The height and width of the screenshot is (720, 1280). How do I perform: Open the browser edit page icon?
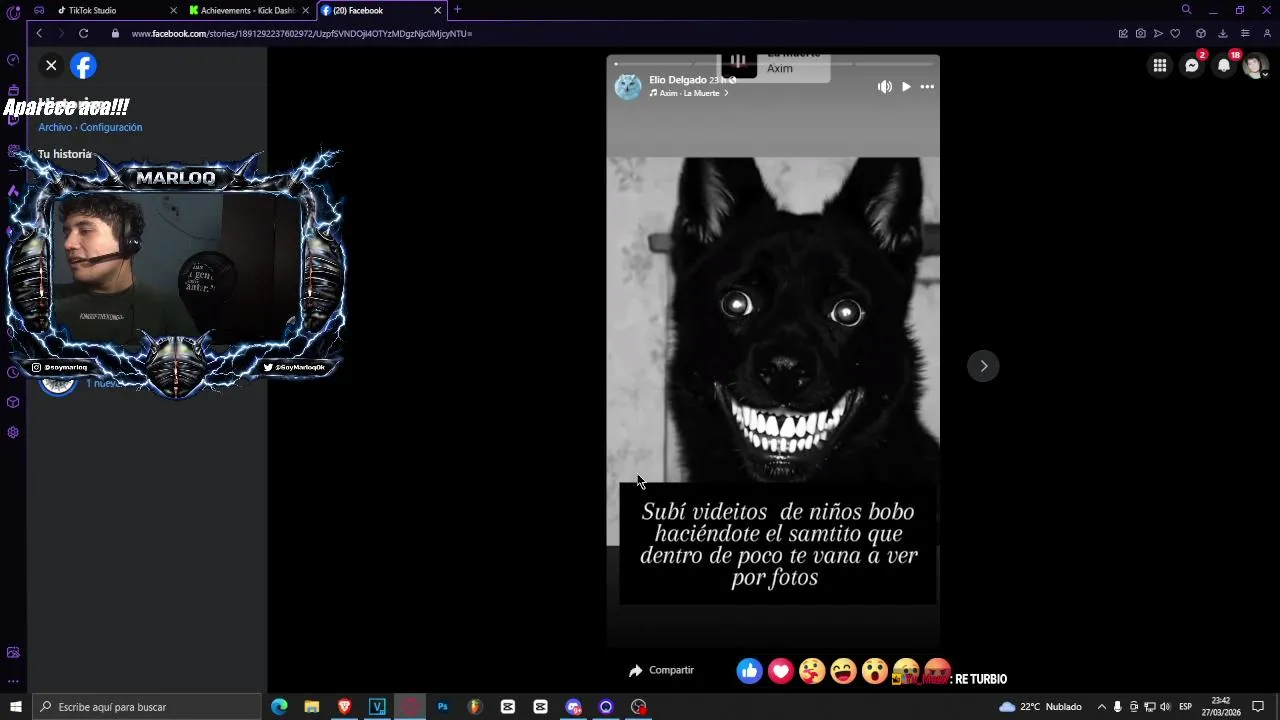[1123, 33]
